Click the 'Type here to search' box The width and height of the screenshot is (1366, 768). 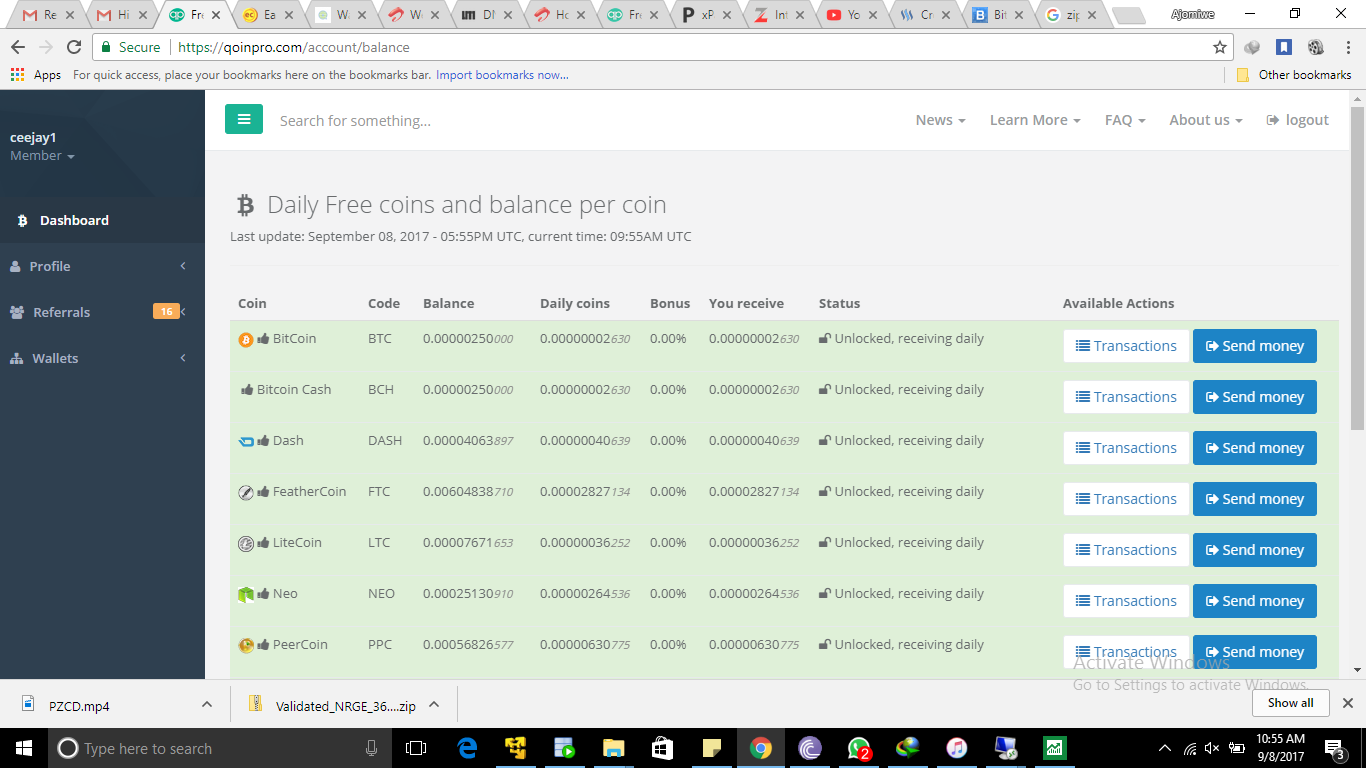click(219, 748)
